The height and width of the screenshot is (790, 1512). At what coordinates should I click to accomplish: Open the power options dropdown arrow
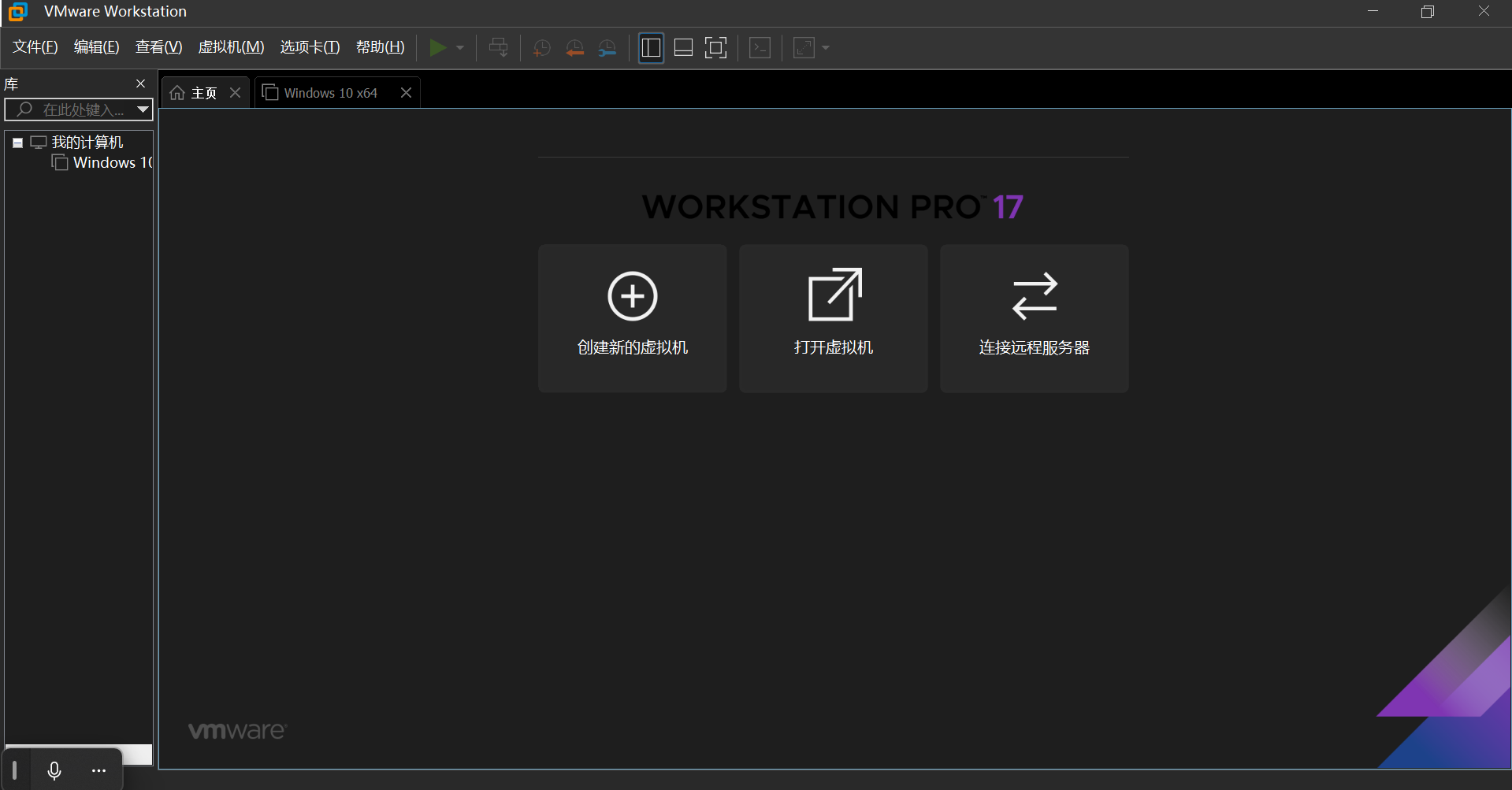tap(460, 48)
